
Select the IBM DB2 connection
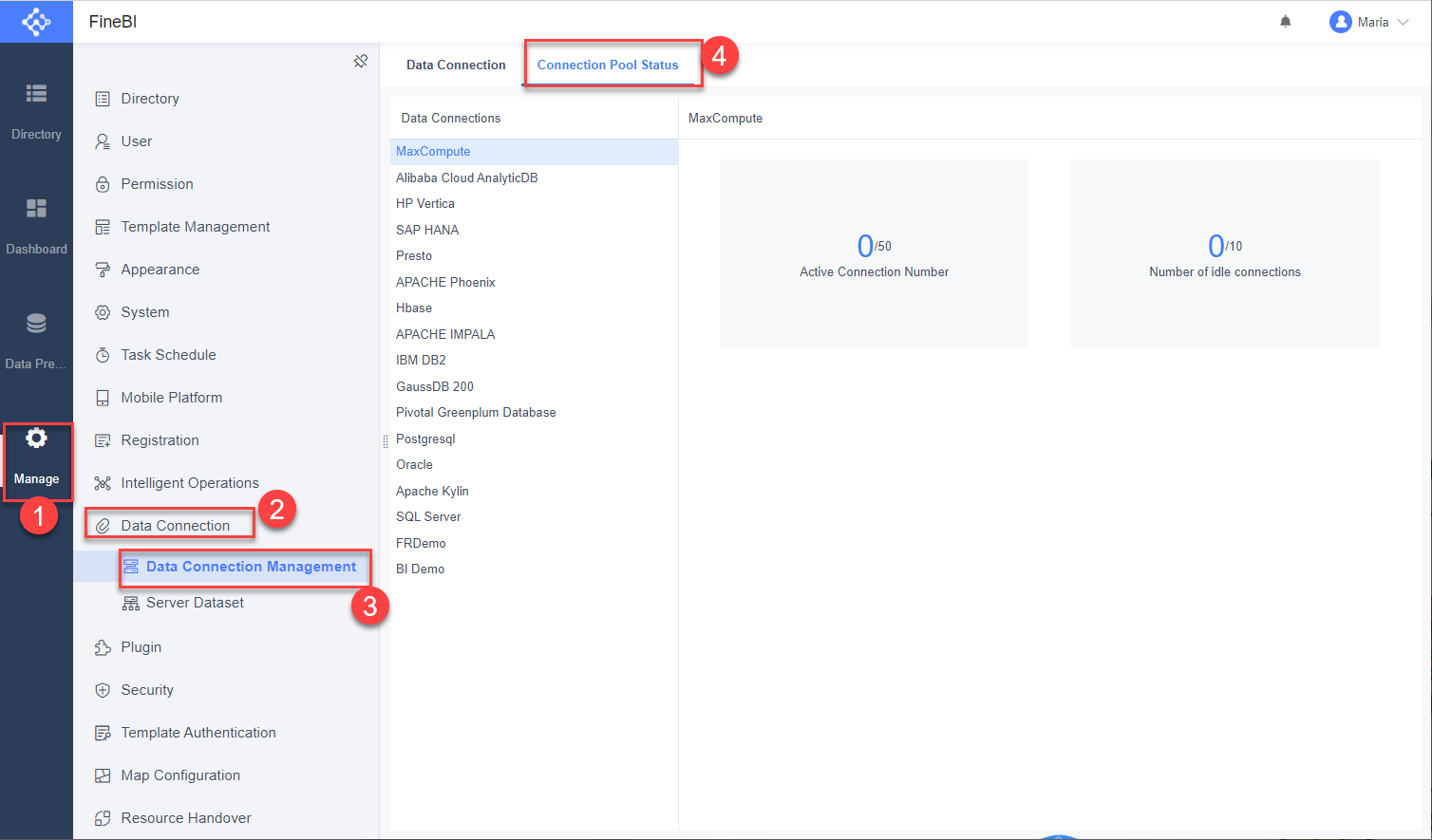click(534, 361)
